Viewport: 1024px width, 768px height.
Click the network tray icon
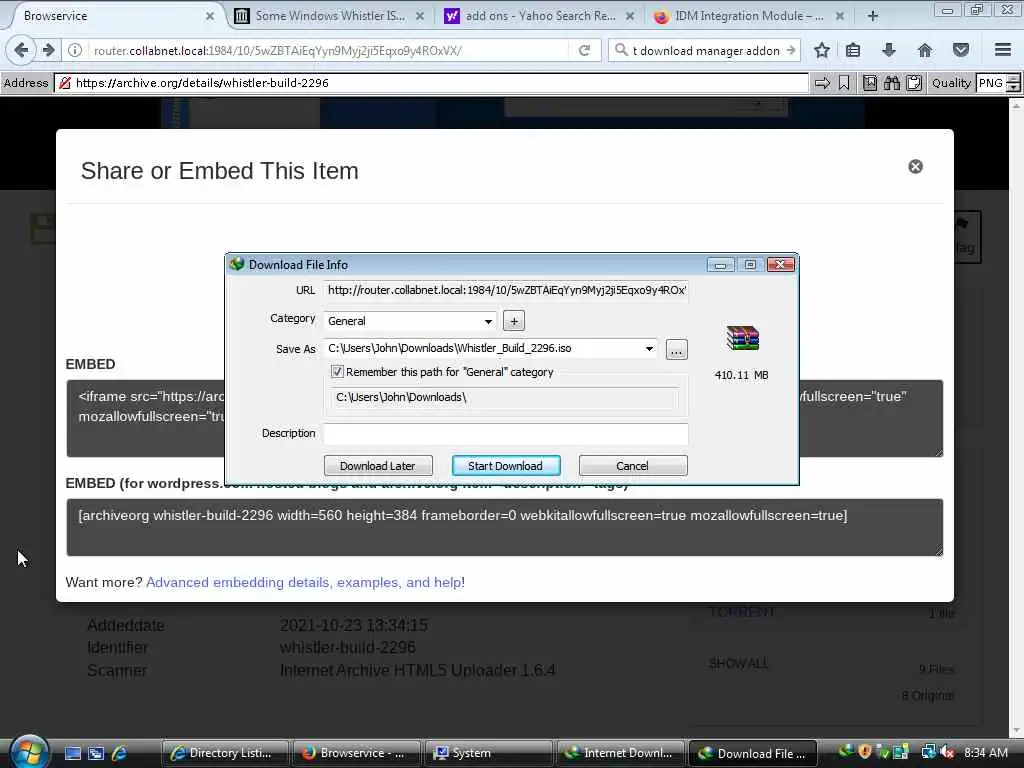928,752
